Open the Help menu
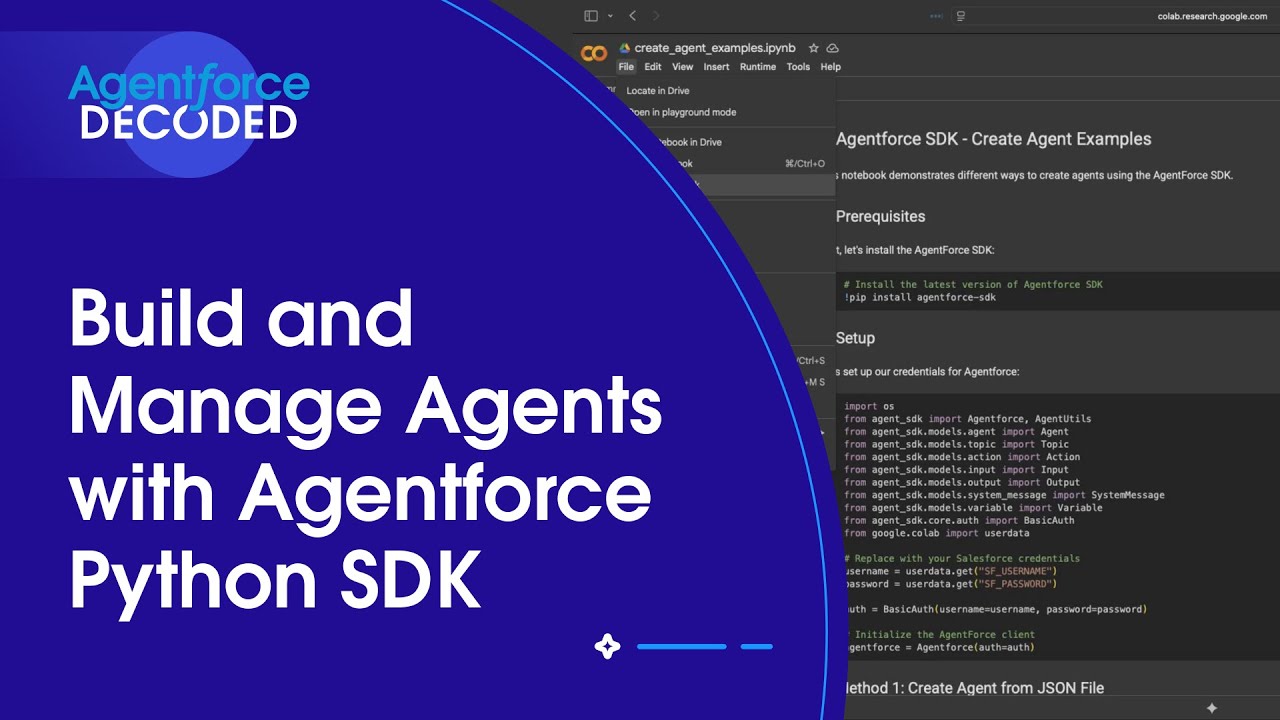This screenshot has width=1280, height=720. [830, 67]
